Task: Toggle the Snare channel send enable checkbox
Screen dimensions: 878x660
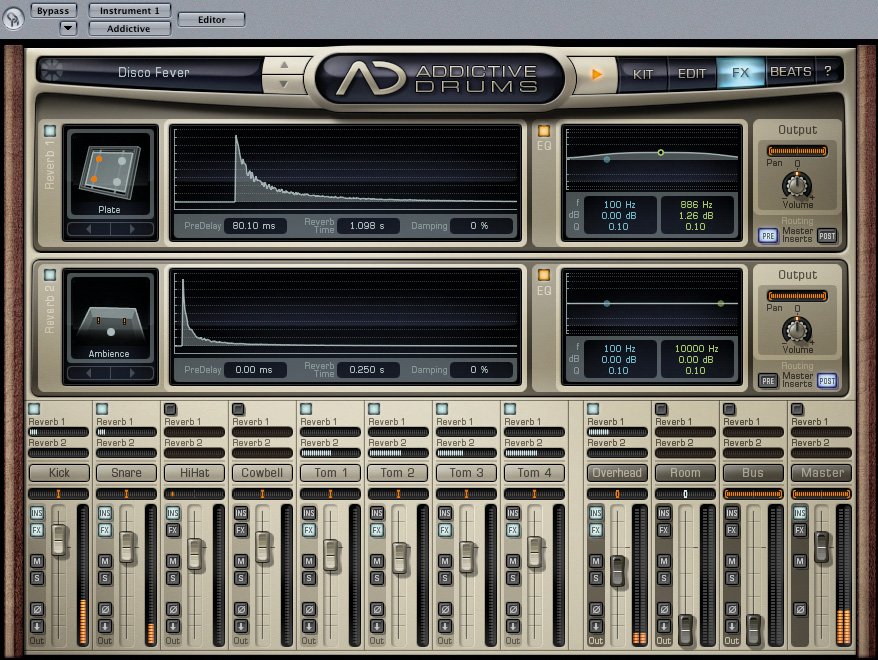Action: pos(102,409)
